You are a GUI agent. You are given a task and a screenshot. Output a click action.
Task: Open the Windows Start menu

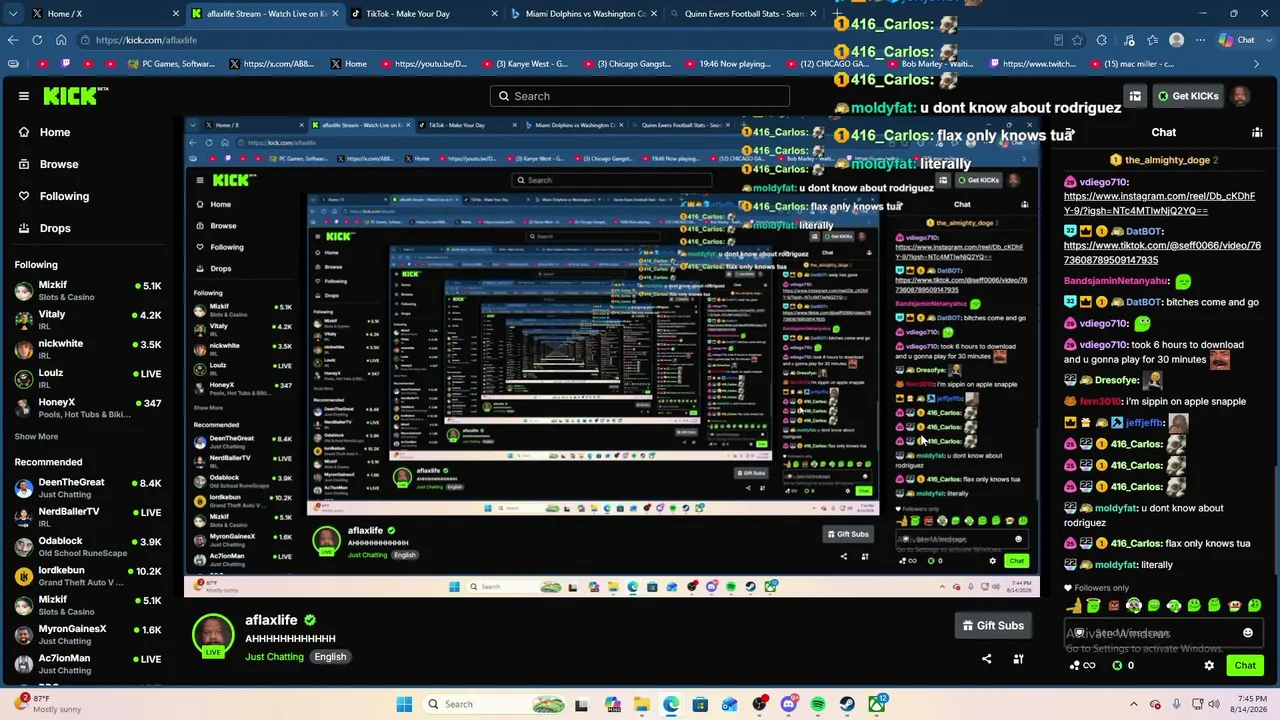(x=404, y=704)
